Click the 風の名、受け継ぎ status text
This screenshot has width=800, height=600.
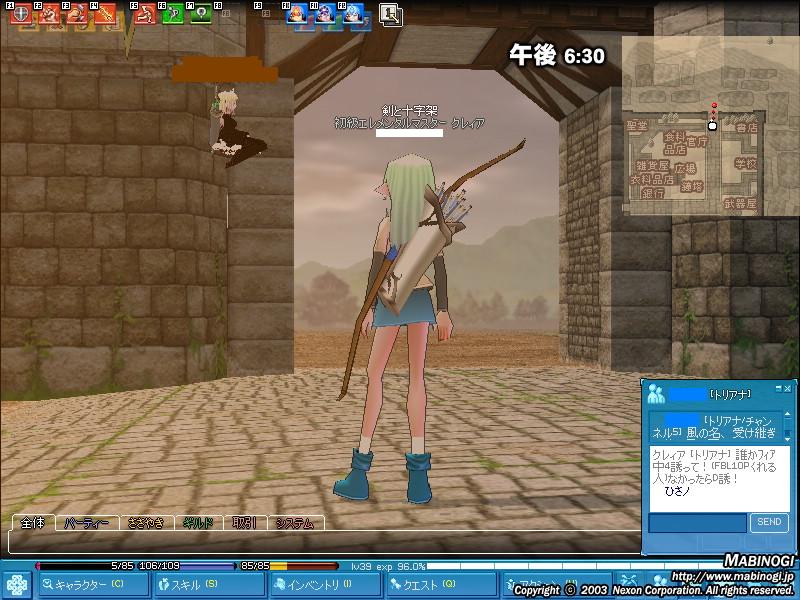[731, 433]
